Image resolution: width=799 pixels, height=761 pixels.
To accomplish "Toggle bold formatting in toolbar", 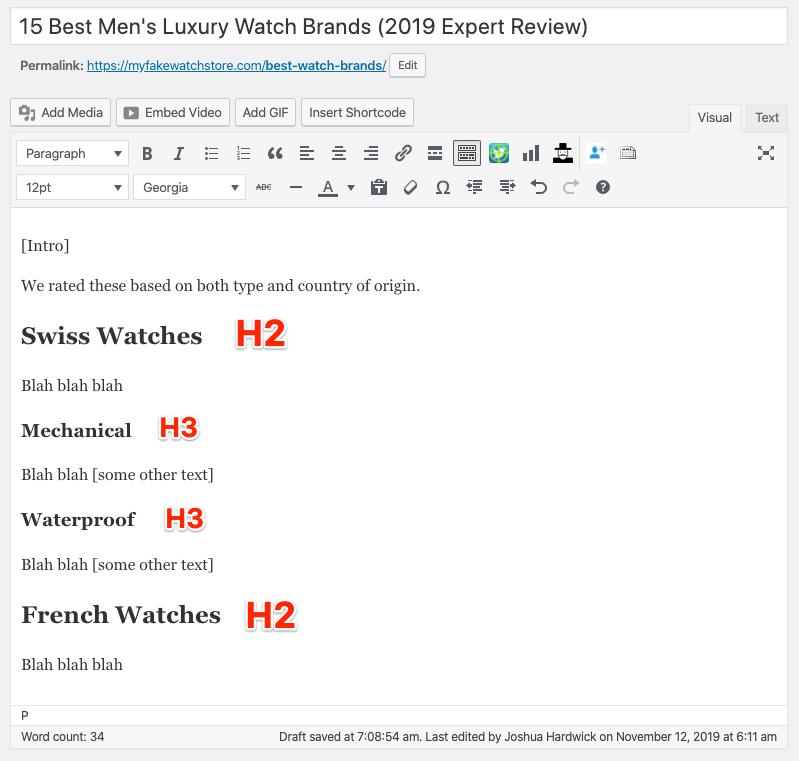I will click(147, 153).
